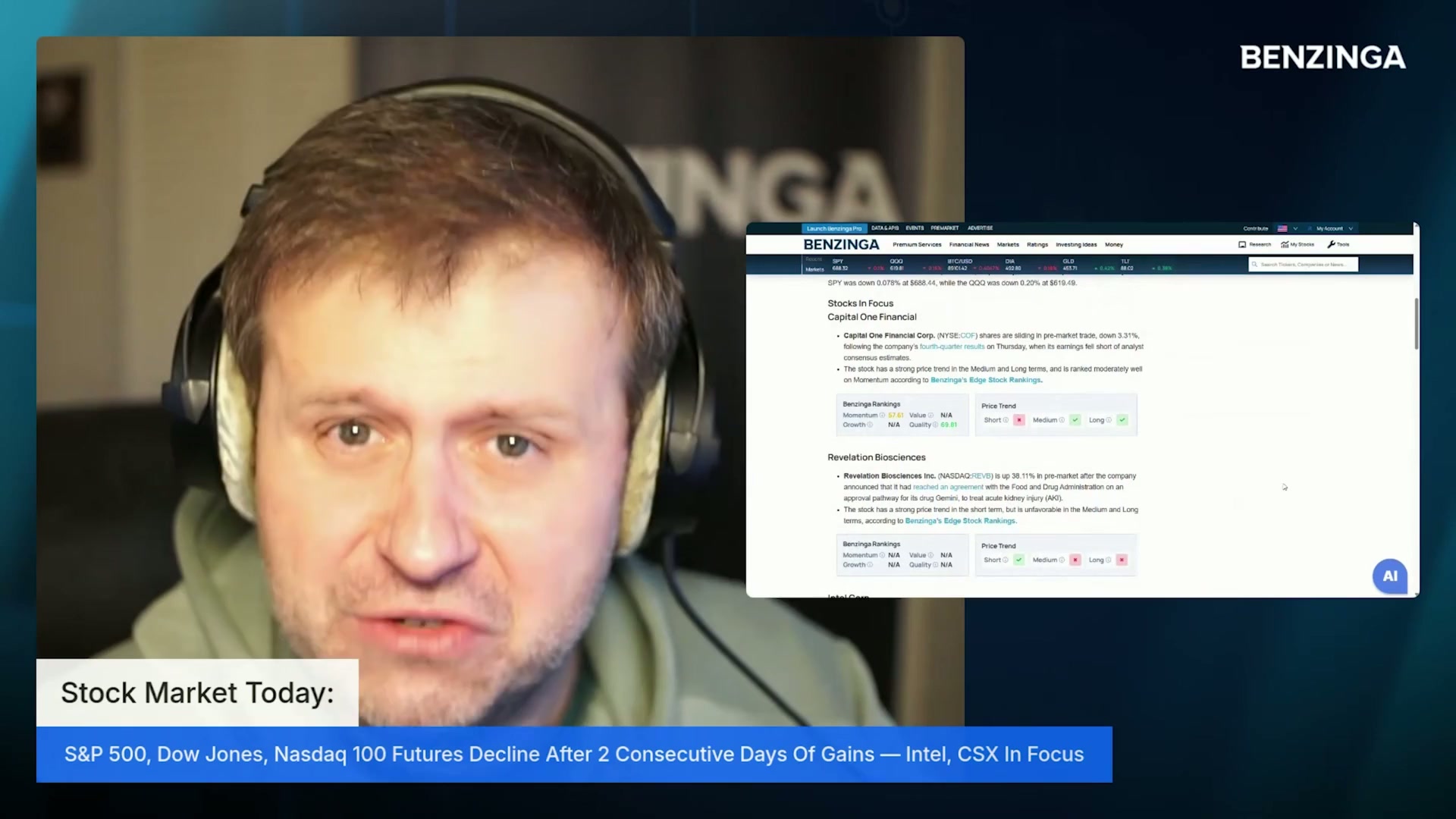
Task: Open the Tools wrench icon
Action: (1331, 244)
